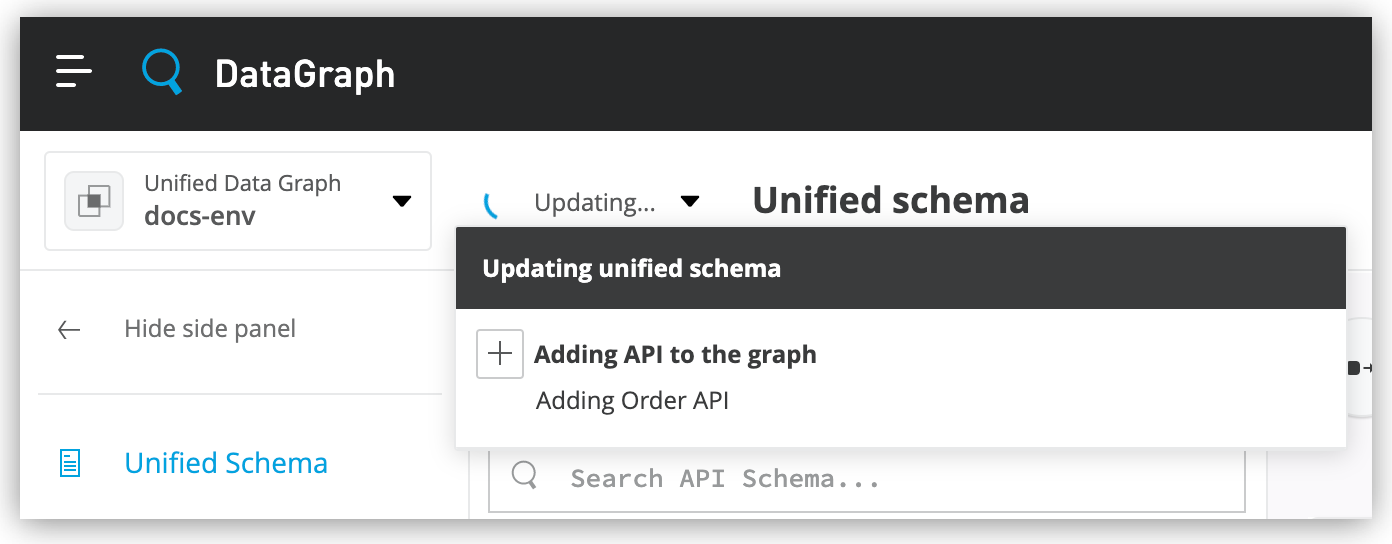The image size is (1392, 544).
Task: Click the Unified Data Graph stacked-squares icon
Action: coord(94,201)
